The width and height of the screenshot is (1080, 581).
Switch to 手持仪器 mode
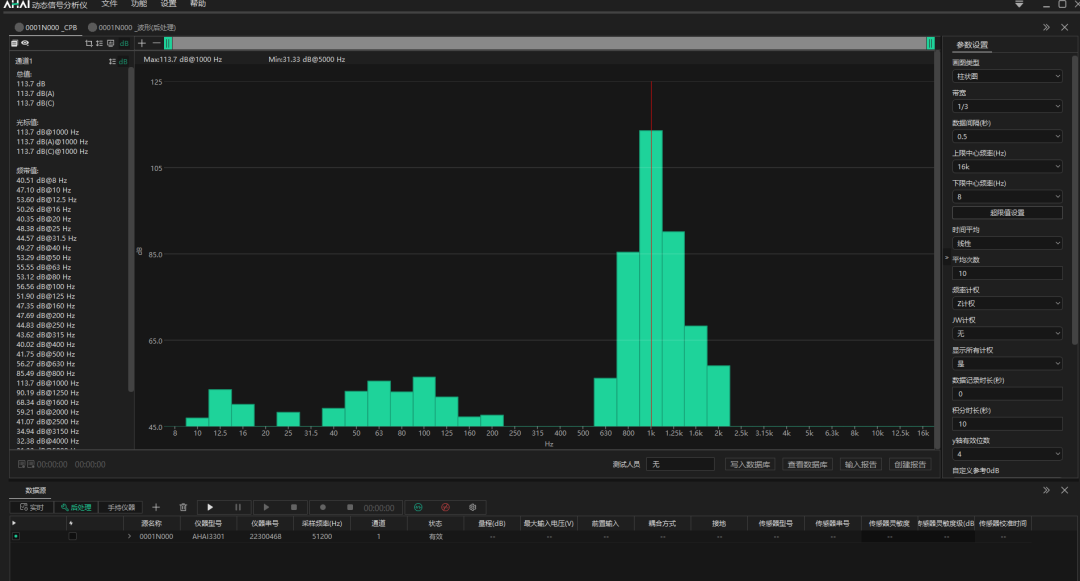tap(121, 507)
